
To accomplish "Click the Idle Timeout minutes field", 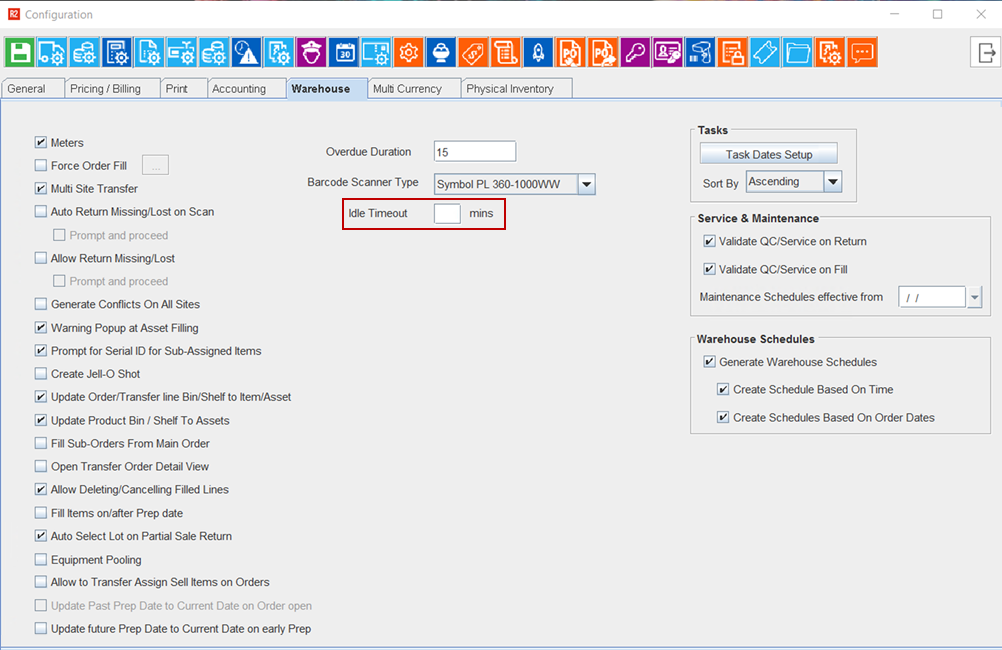I will [x=447, y=214].
